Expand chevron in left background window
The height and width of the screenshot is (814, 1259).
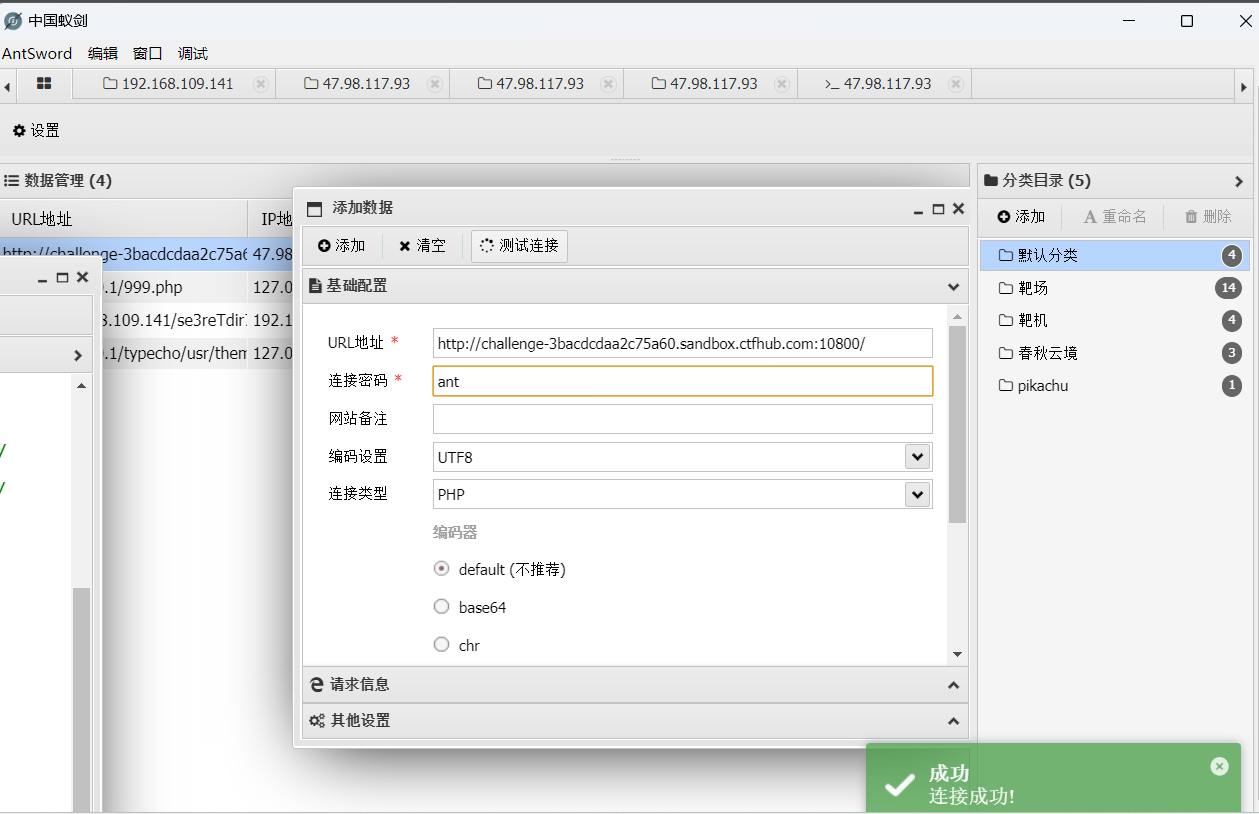click(x=78, y=355)
